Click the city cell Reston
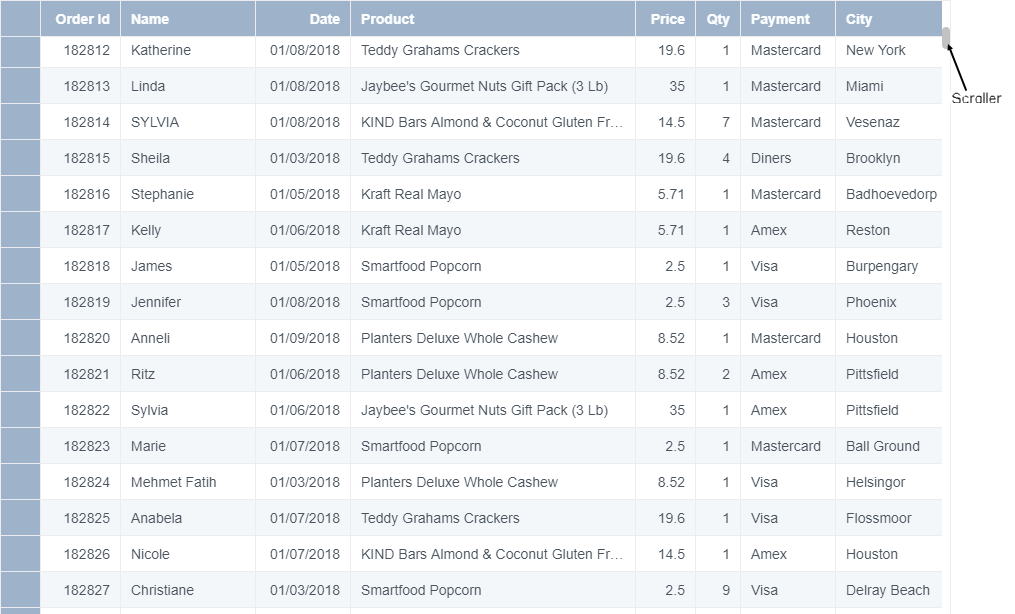Image resolution: width=1015 pixels, height=614 pixels. coord(889,230)
